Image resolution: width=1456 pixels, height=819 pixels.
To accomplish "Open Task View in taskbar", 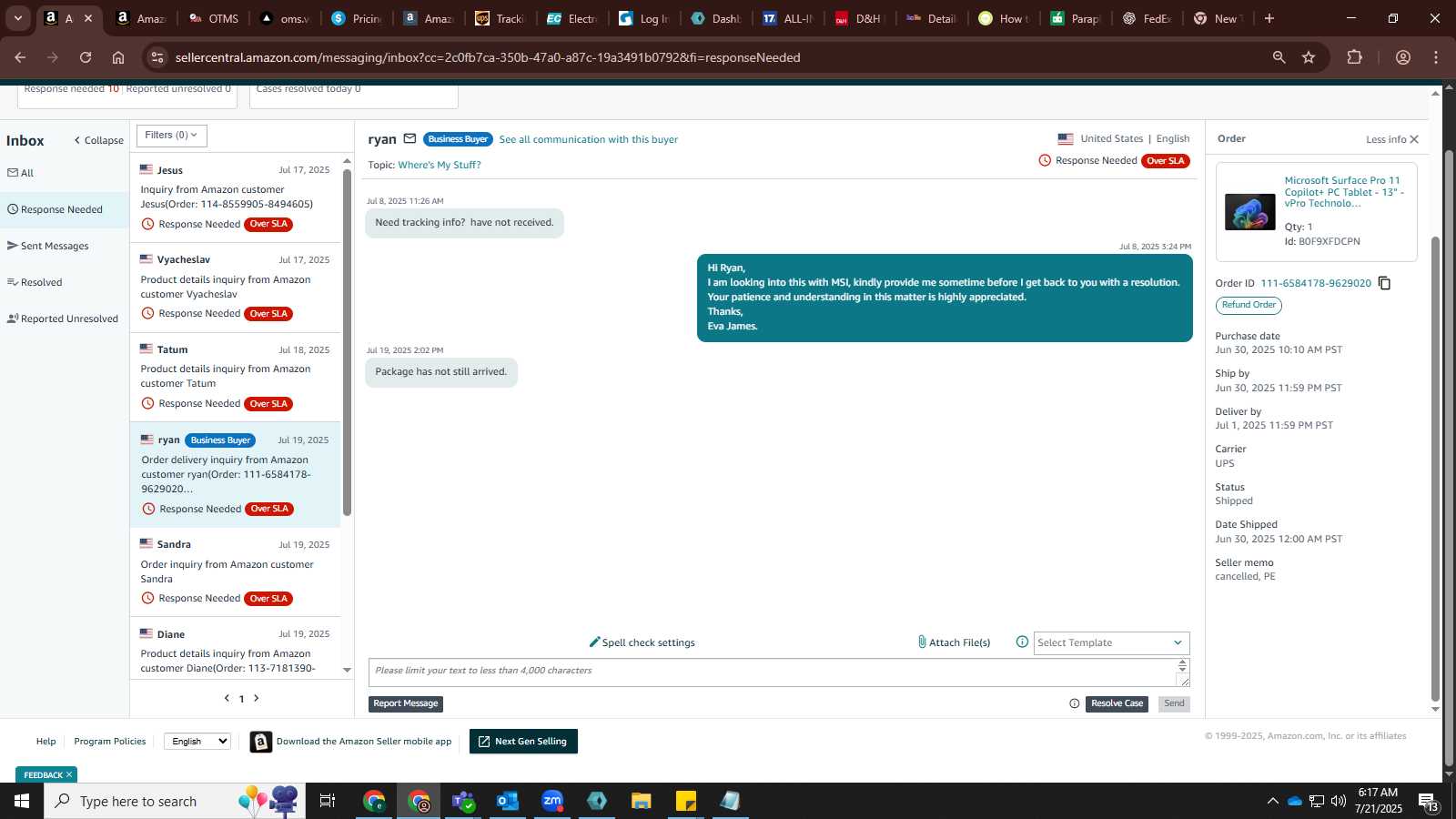I will [328, 801].
